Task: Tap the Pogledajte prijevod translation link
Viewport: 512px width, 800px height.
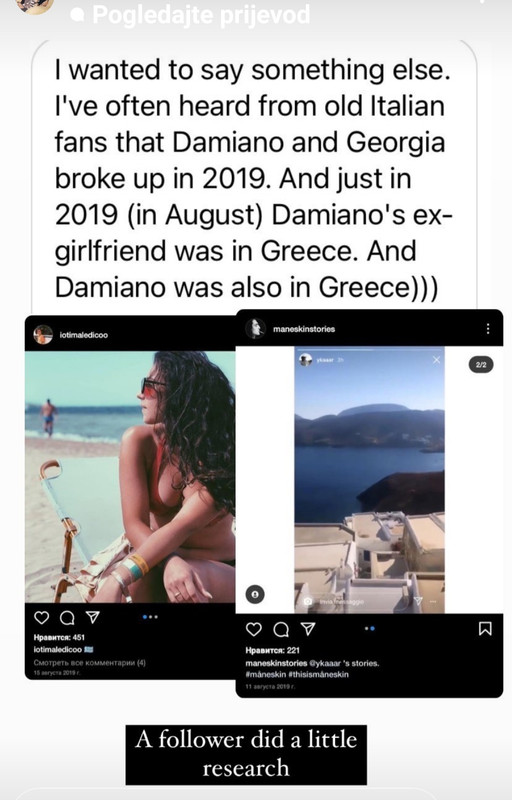Action: 201,15
